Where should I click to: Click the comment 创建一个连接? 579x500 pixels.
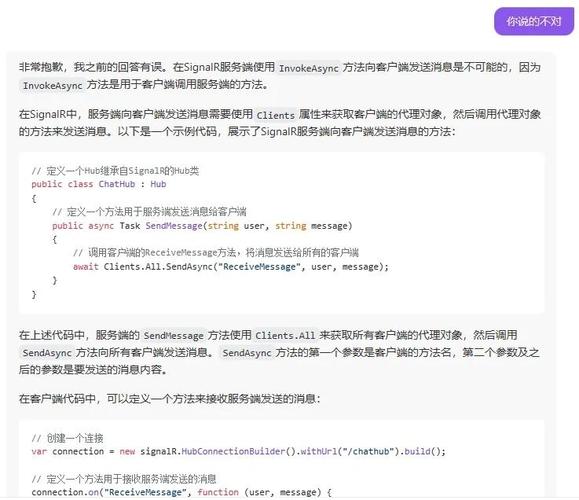[x=67, y=438]
